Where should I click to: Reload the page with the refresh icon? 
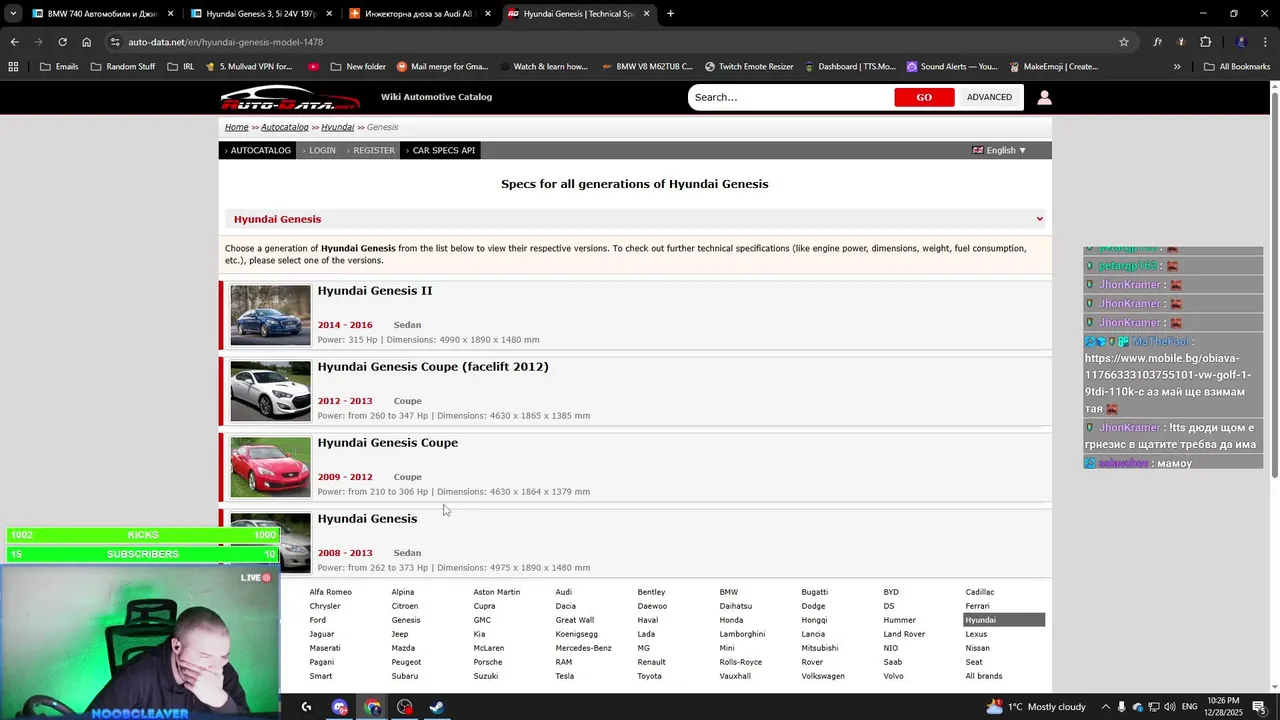tap(62, 42)
